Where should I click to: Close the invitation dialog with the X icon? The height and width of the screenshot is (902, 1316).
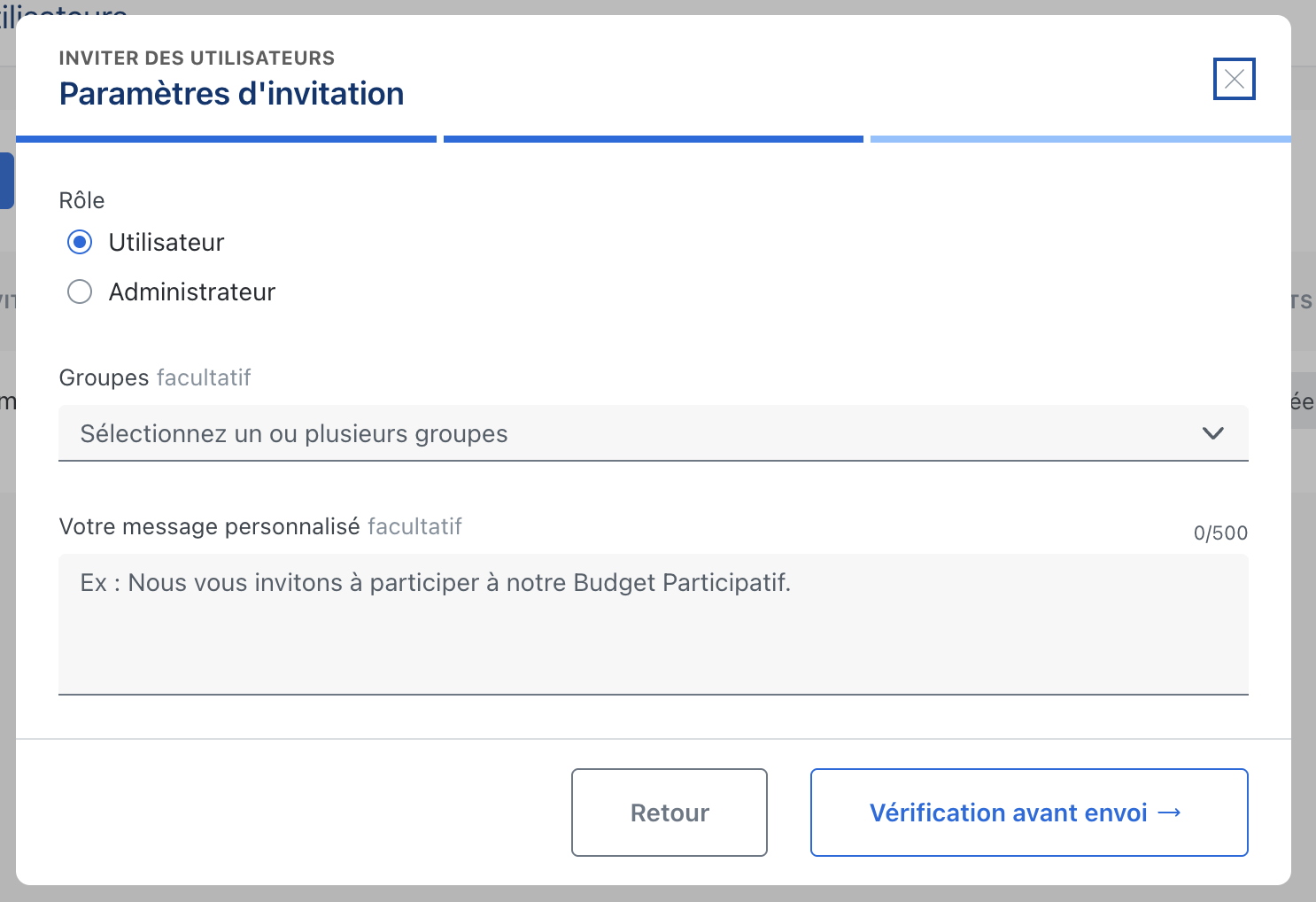pos(1234,80)
